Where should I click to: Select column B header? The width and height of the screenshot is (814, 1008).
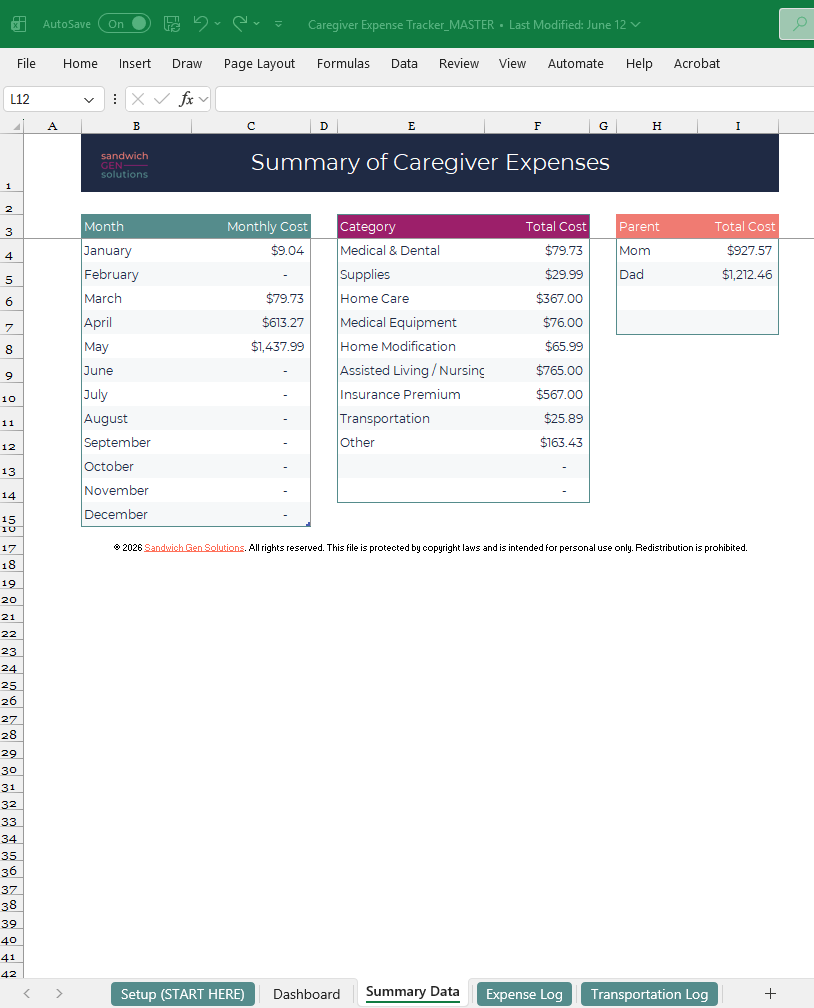136,126
